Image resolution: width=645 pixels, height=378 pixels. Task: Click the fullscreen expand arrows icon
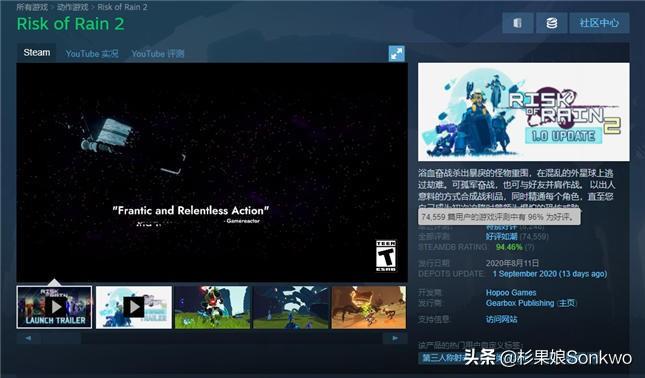397,53
